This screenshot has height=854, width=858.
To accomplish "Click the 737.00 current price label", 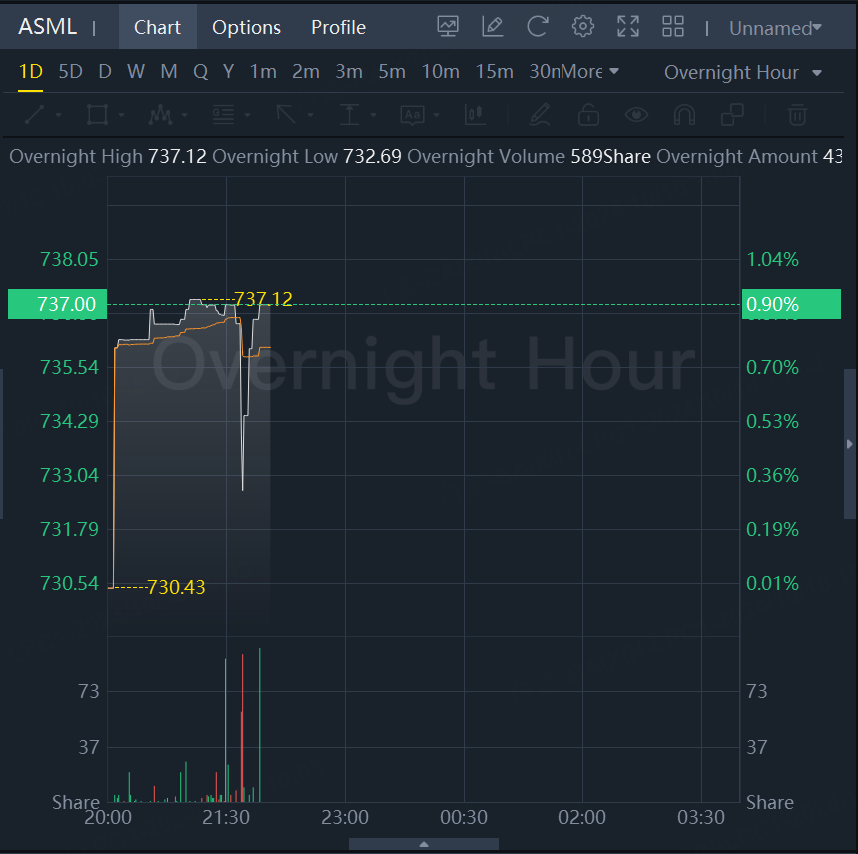I will [x=57, y=304].
